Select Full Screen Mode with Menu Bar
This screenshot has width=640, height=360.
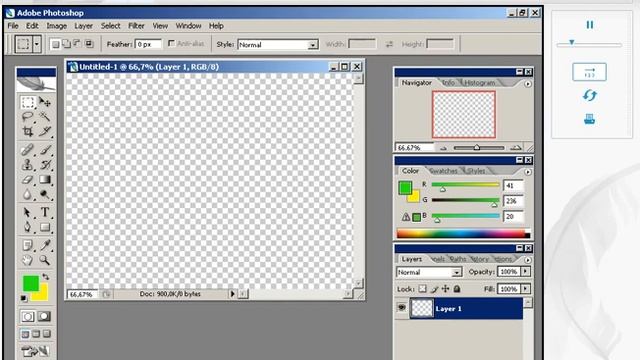36,334
